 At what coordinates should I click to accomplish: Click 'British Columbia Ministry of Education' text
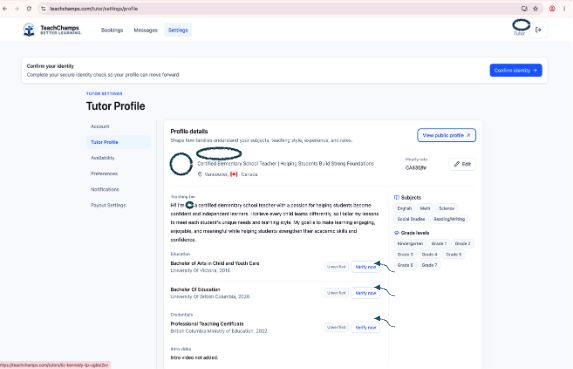point(212,331)
